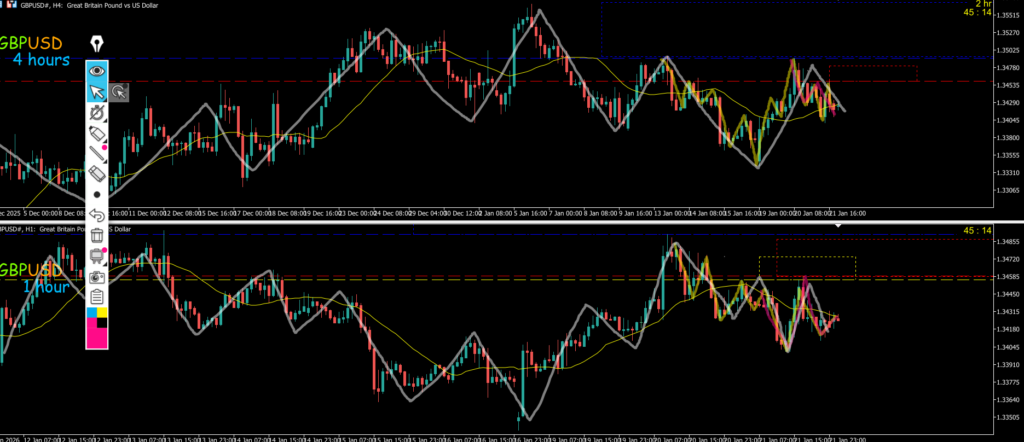1024x442 pixels.
Task: Choose the gray click-pointer tool beside the arrow
Action: pyautogui.click(x=118, y=93)
